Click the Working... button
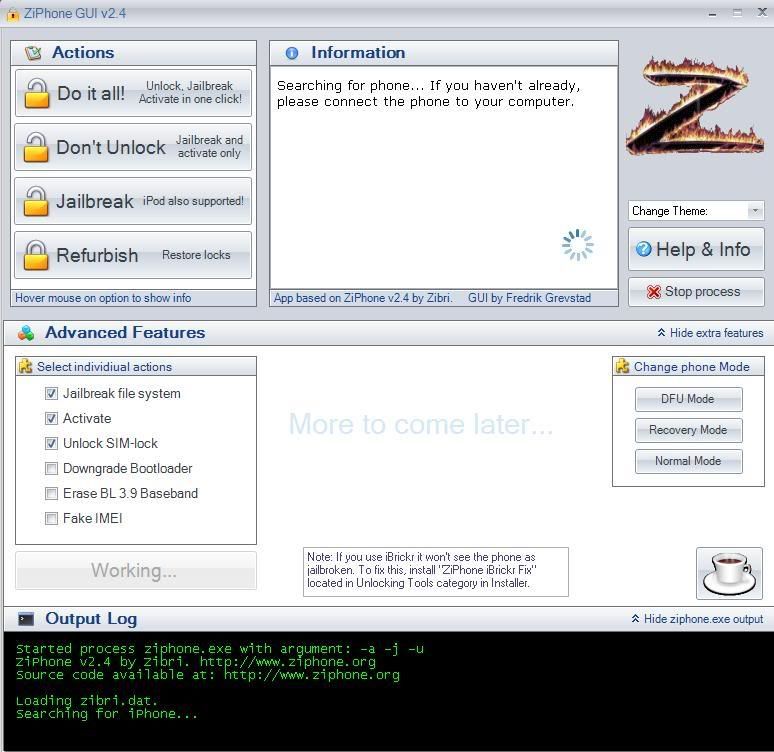Viewport: 774px width, 752px height. [x=136, y=570]
